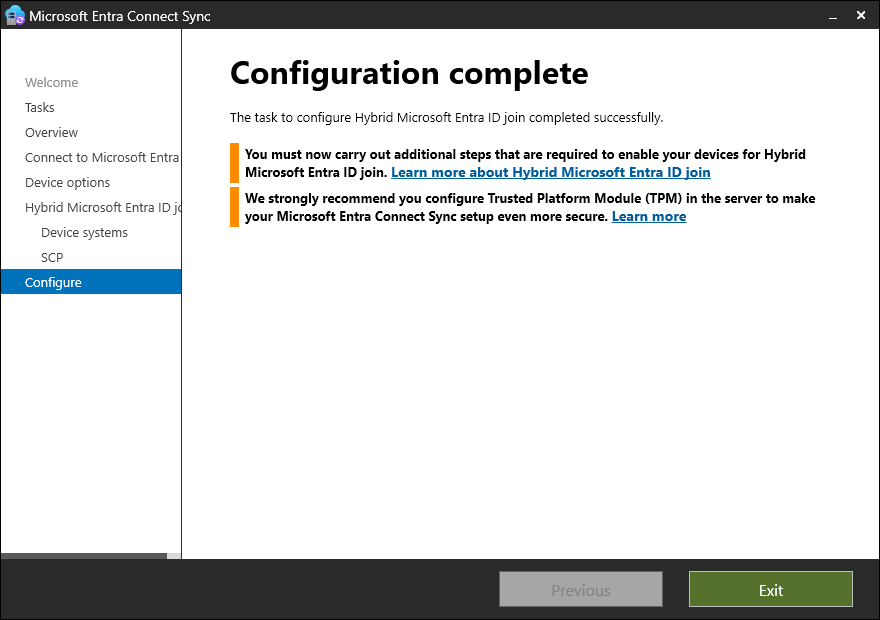Minimize the Entra Connect Sync window

tap(833, 17)
